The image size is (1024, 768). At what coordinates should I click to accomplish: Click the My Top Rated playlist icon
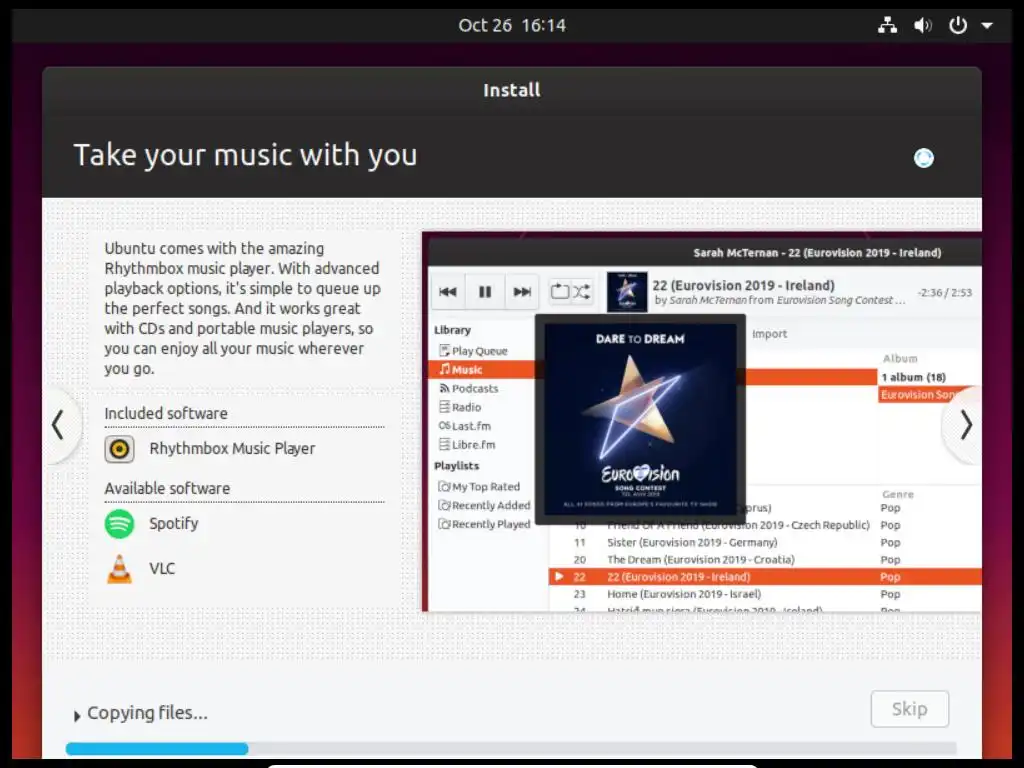point(445,487)
